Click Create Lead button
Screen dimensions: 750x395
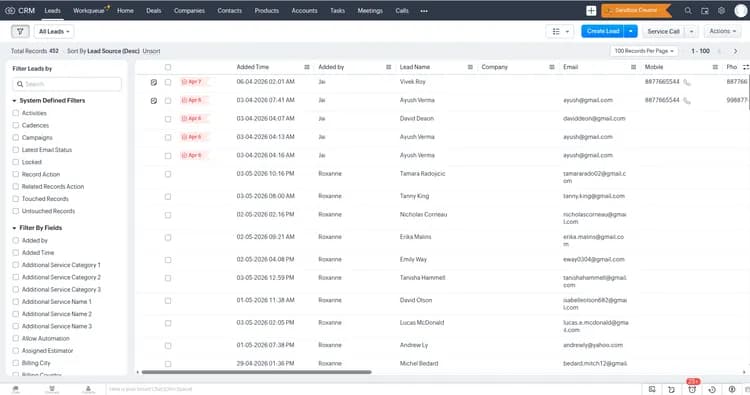point(603,32)
